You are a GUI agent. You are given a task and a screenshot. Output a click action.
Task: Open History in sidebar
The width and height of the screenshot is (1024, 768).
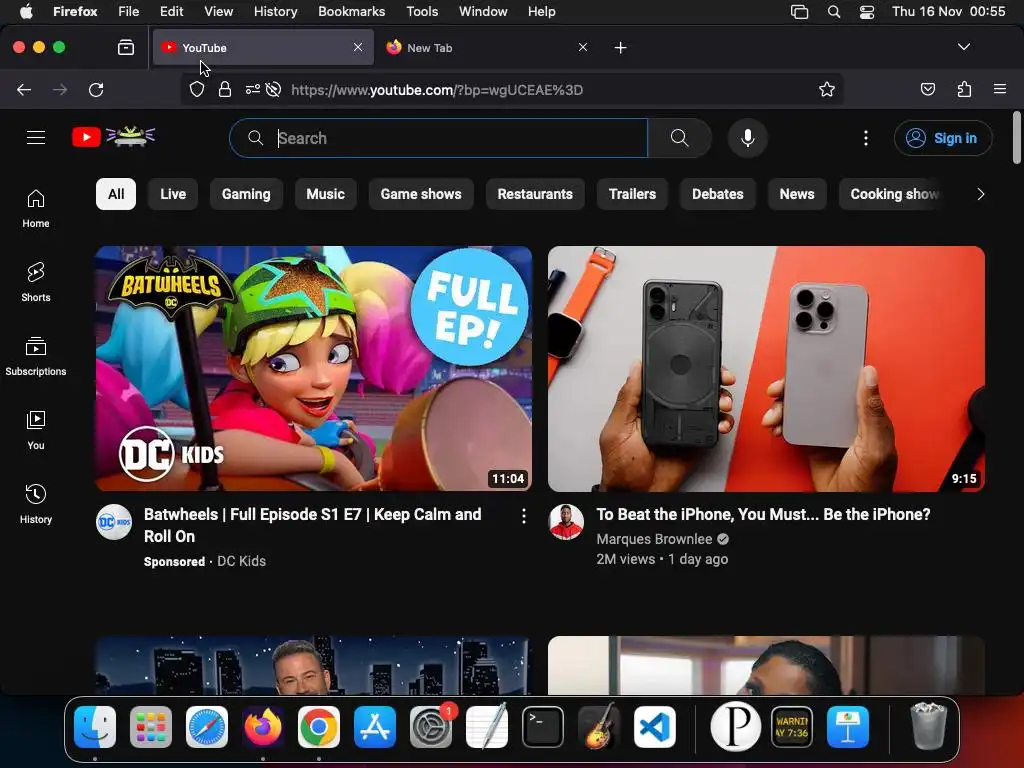tap(36, 504)
